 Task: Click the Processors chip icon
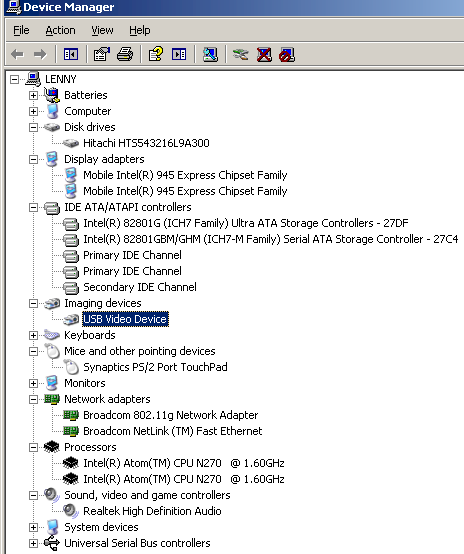click(52, 447)
